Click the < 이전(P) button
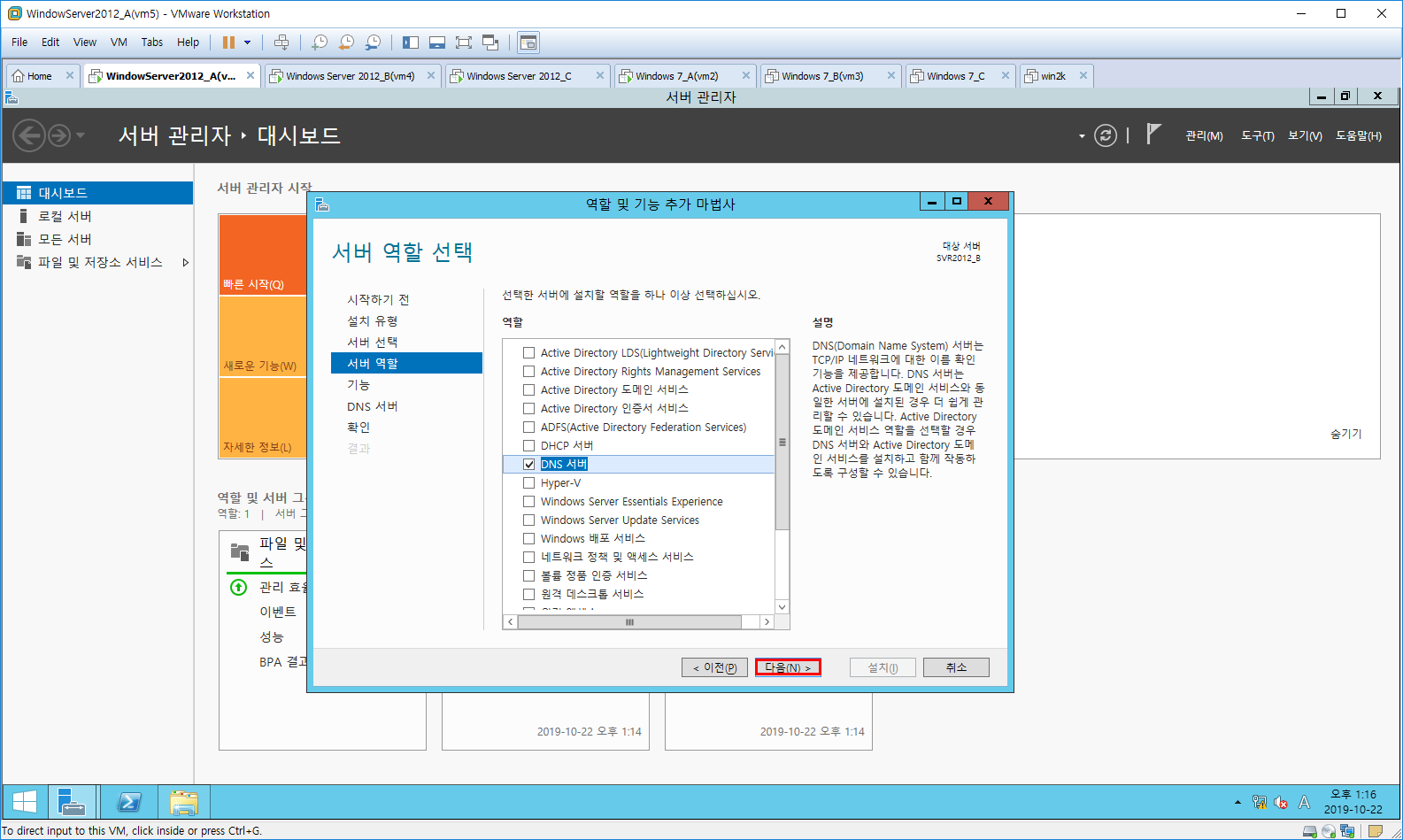Screen dimensions: 1403x840 pos(714,667)
